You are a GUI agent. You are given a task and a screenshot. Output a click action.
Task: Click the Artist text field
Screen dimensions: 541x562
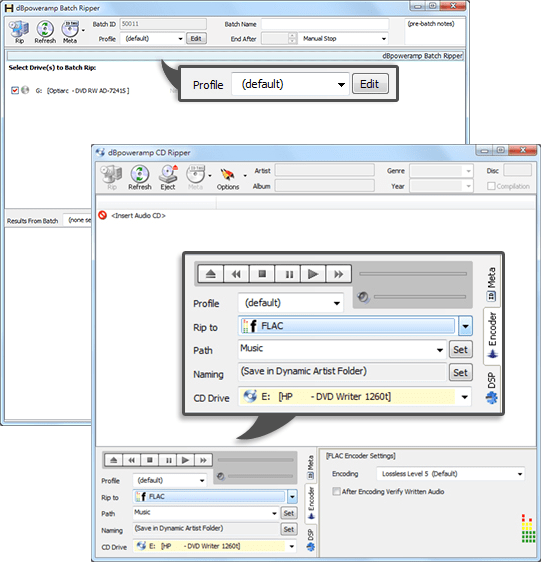tap(325, 170)
